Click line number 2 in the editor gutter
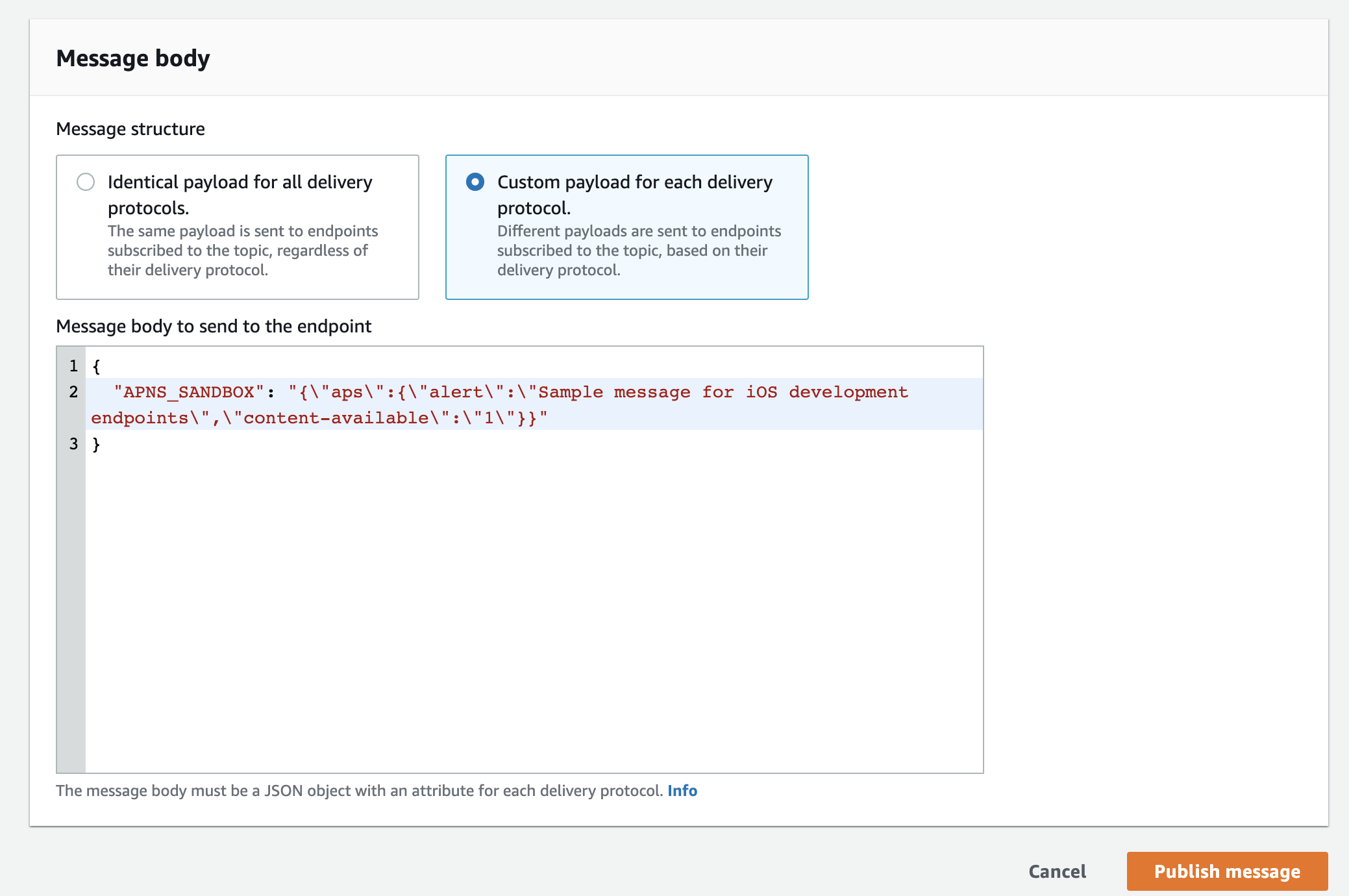Viewport: 1349px width, 896px height. pos(73,392)
